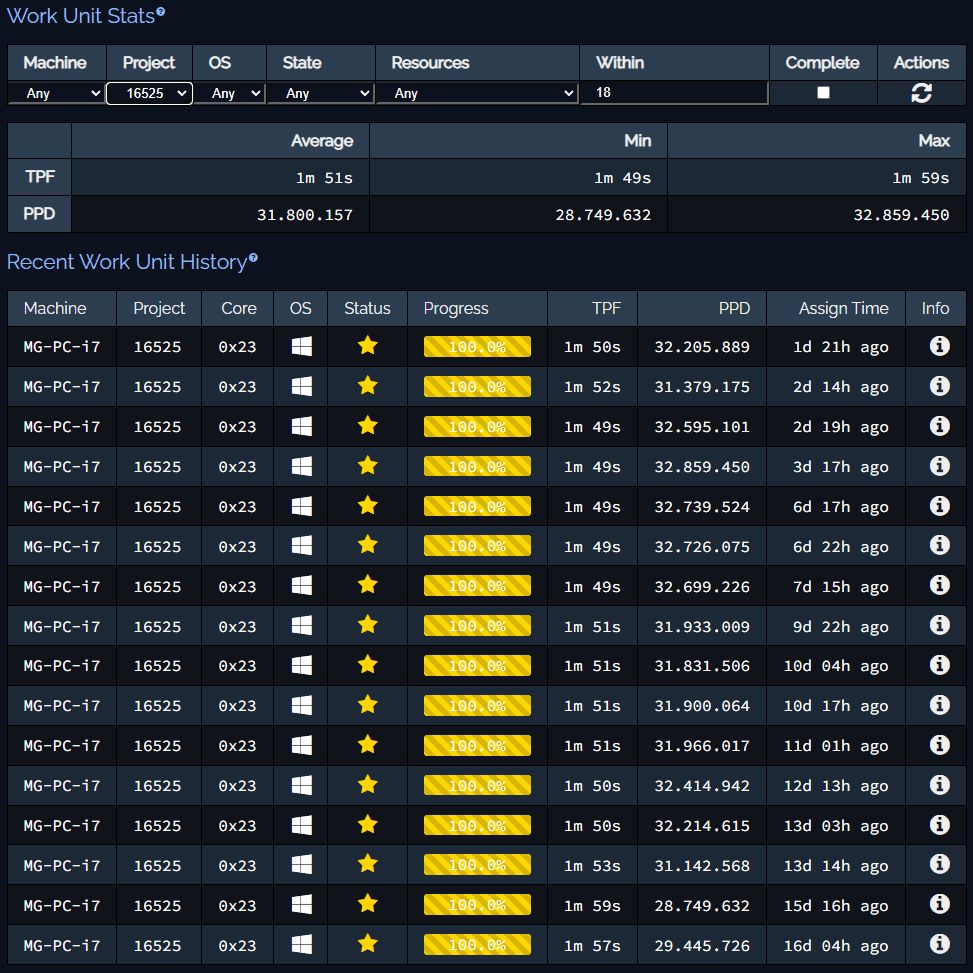Open info icon for 1d 21h ago unit

pos(939,346)
